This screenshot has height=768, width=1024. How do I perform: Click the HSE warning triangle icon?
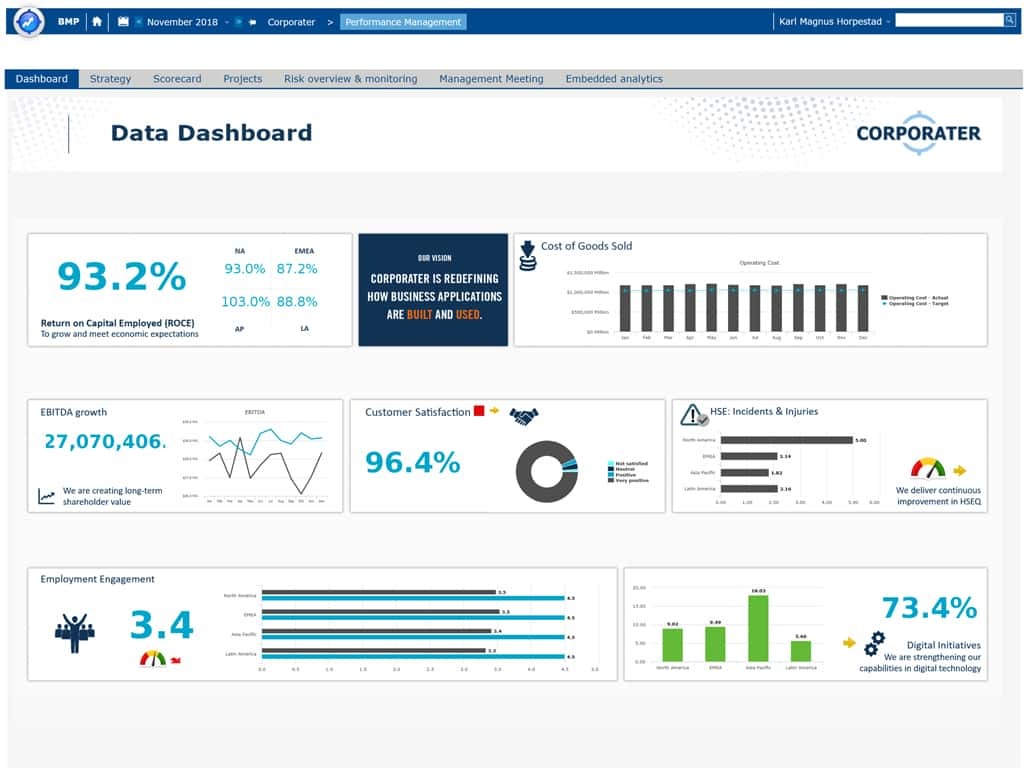click(x=693, y=415)
